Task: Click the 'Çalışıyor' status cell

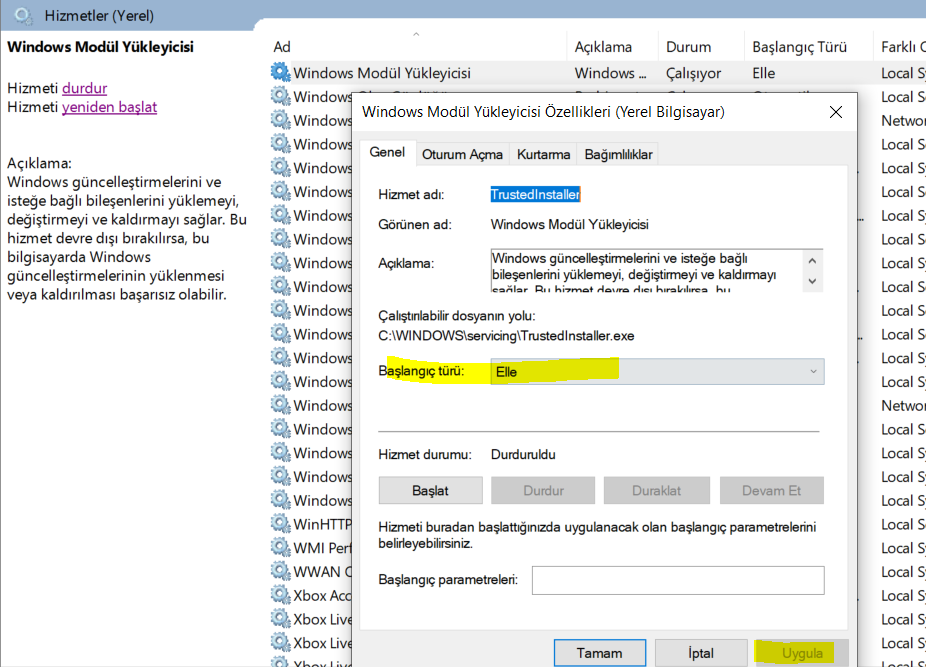Action: point(693,73)
